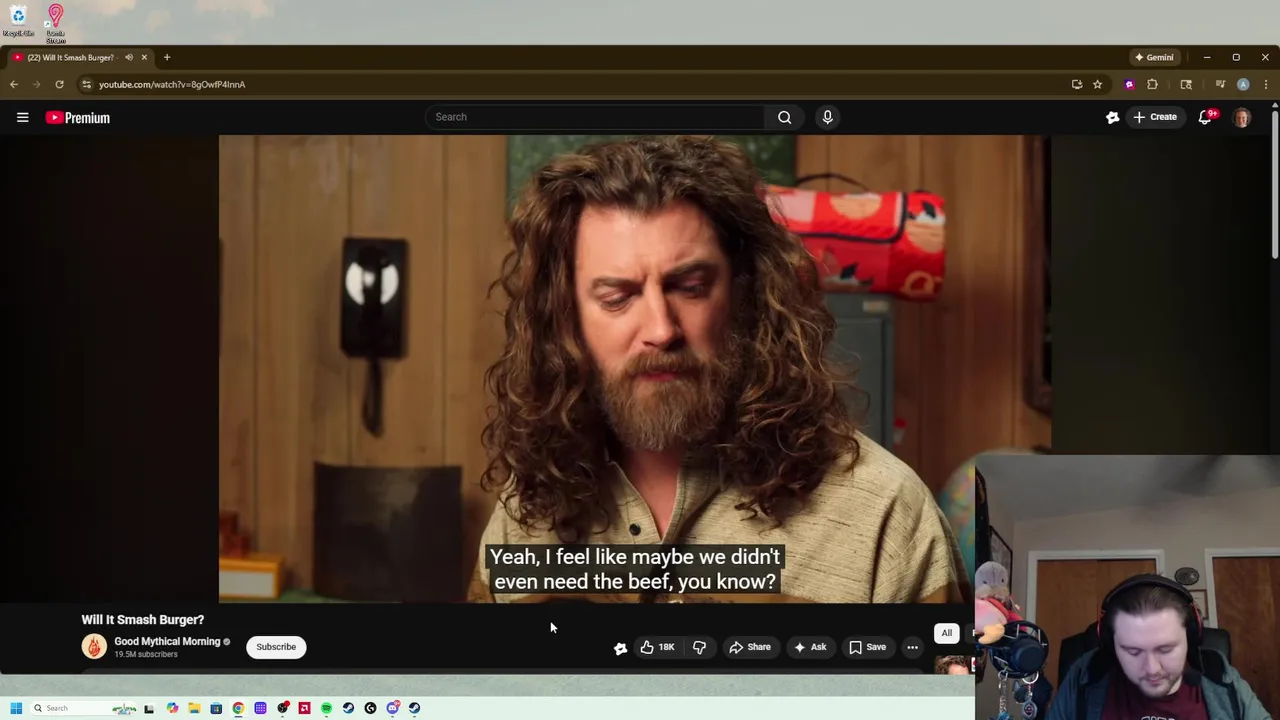Select the All filter chip
The height and width of the screenshot is (720, 1280).
pos(946,633)
